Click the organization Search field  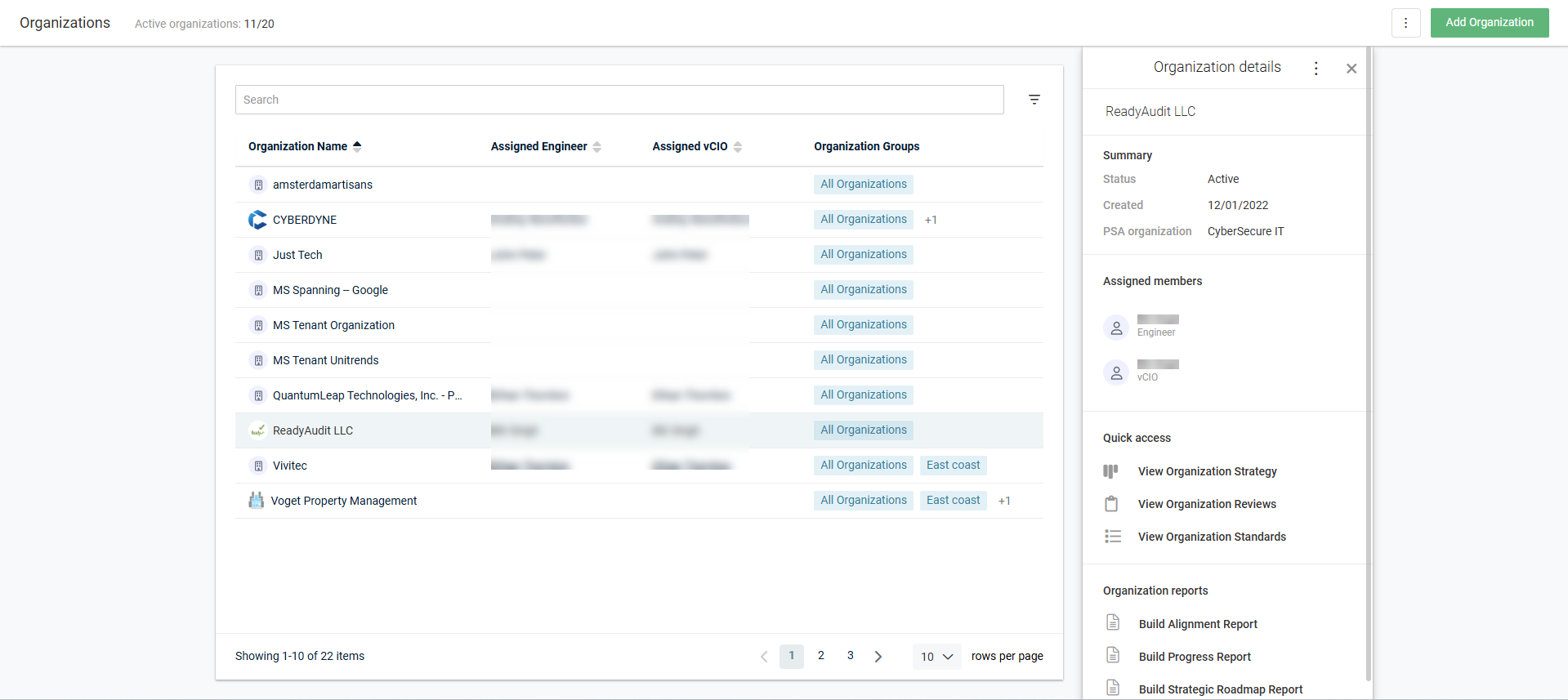click(619, 100)
